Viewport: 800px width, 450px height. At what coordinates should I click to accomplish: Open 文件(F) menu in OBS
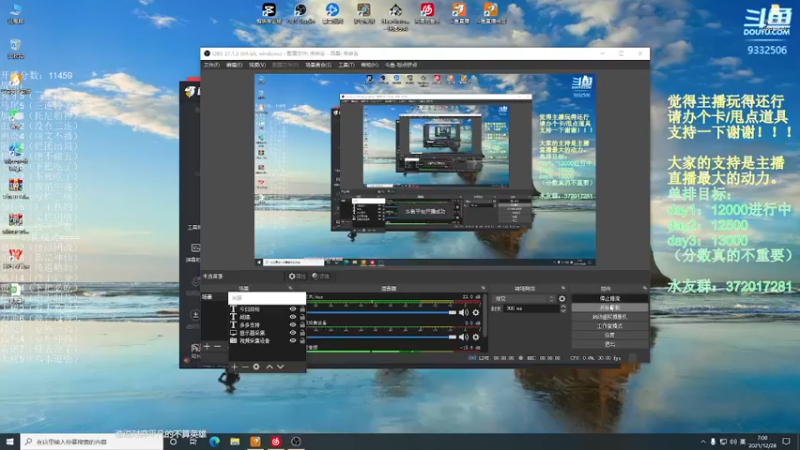(x=212, y=65)
